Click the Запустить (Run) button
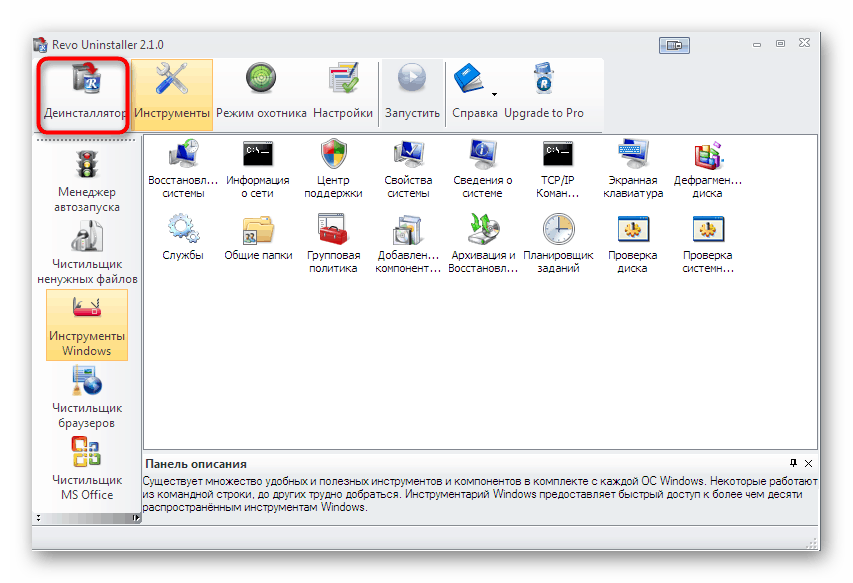 (x=412, y=95)
